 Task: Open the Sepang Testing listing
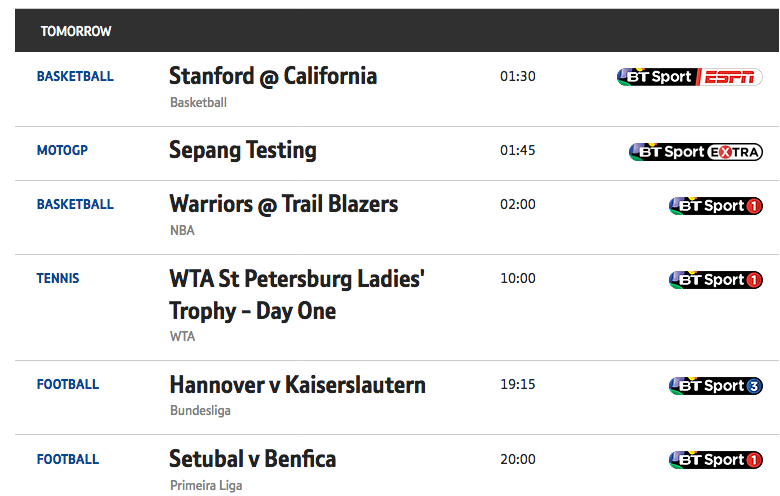[242, 150]
